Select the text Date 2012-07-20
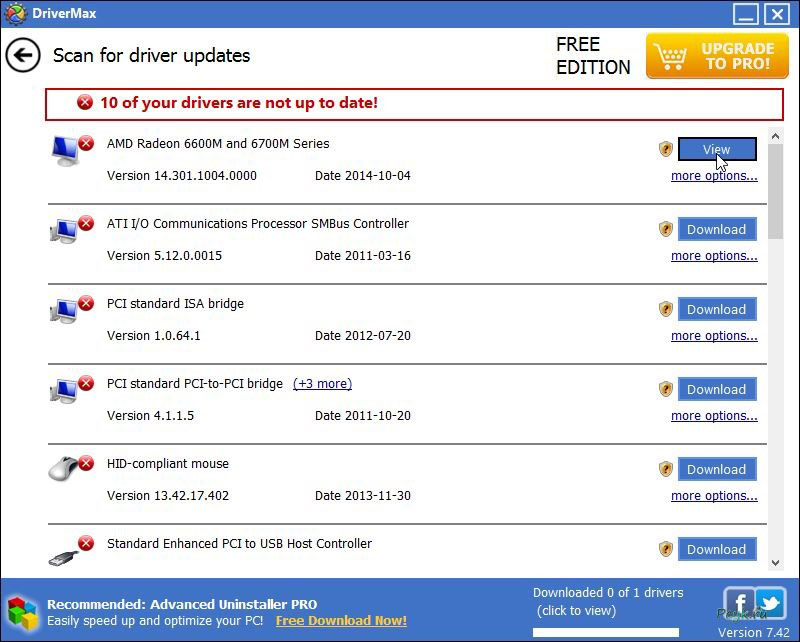800x642 pixels. pos(363,336)
